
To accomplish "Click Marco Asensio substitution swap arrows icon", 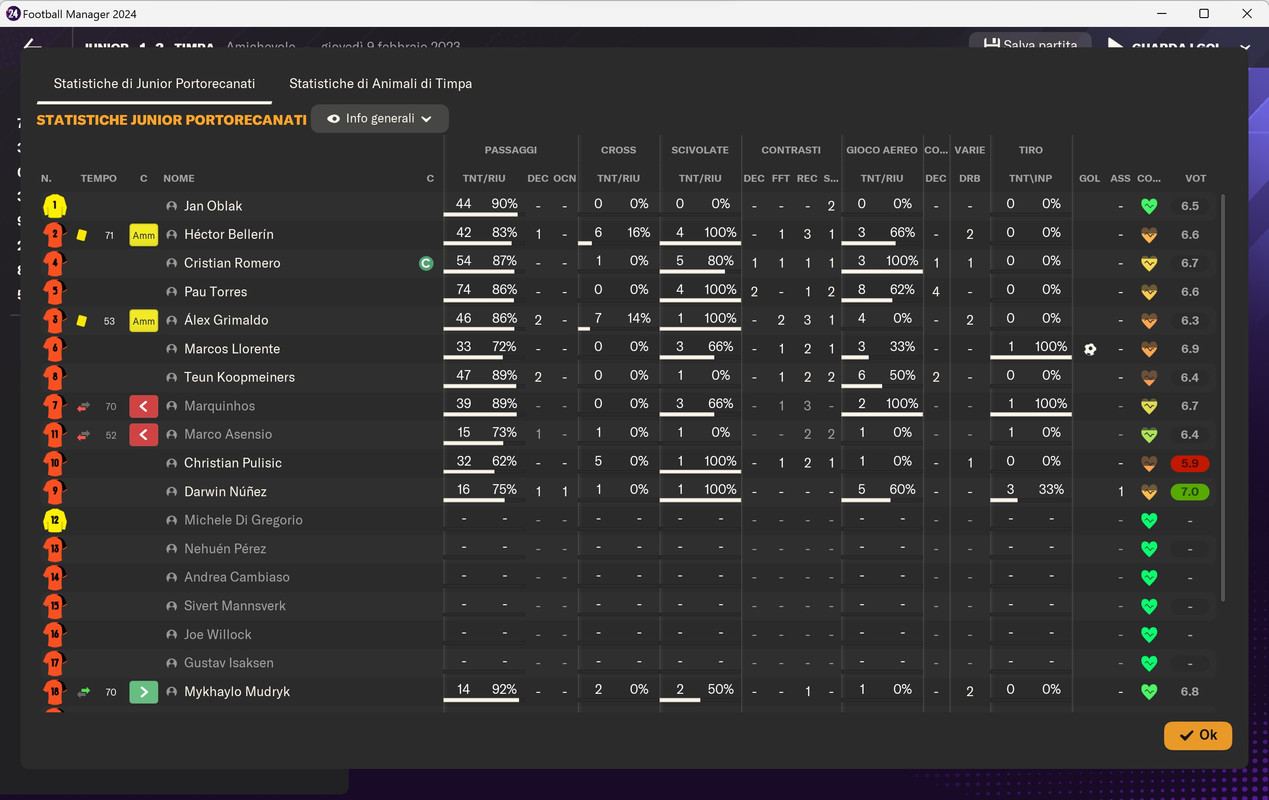I will 84,435.
